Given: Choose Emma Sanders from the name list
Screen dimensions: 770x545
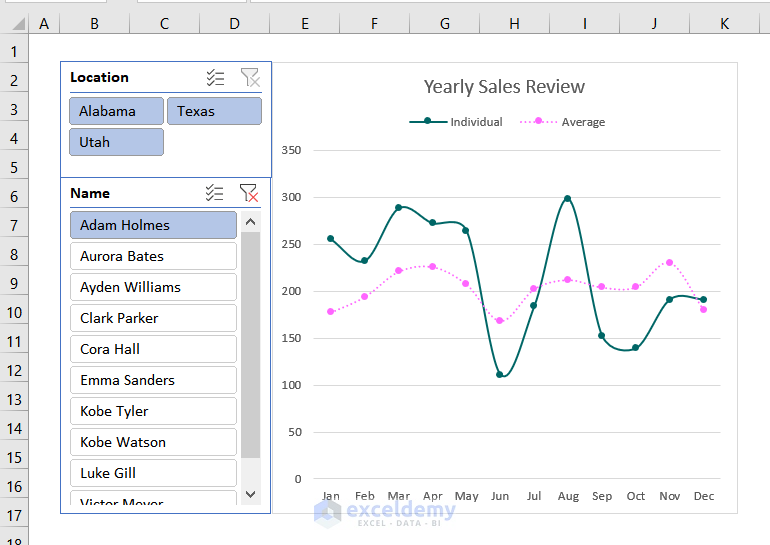Looking at the screenshot, I should click(x=153, y=380).
